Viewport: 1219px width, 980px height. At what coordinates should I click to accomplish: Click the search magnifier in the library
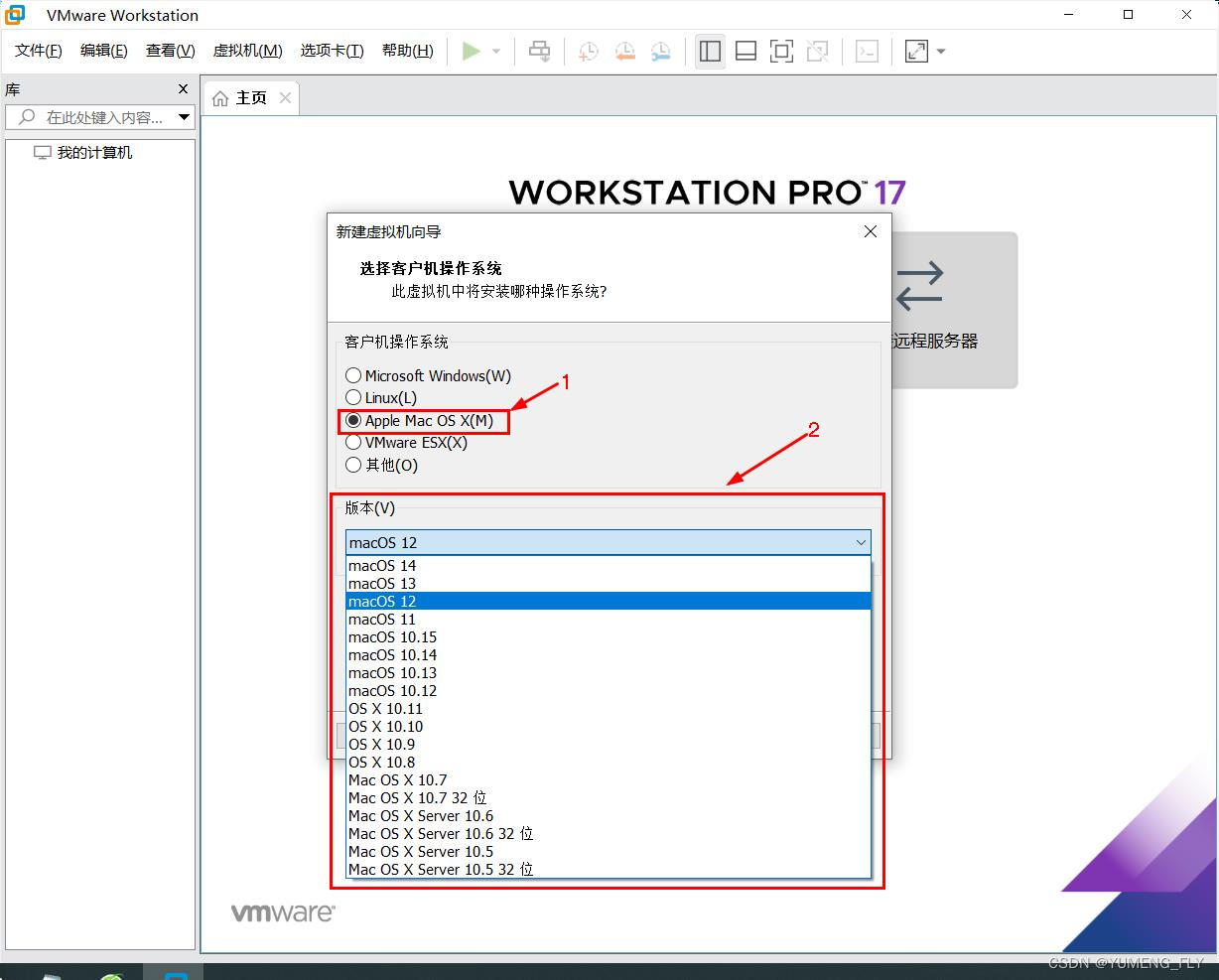[27, 117]
